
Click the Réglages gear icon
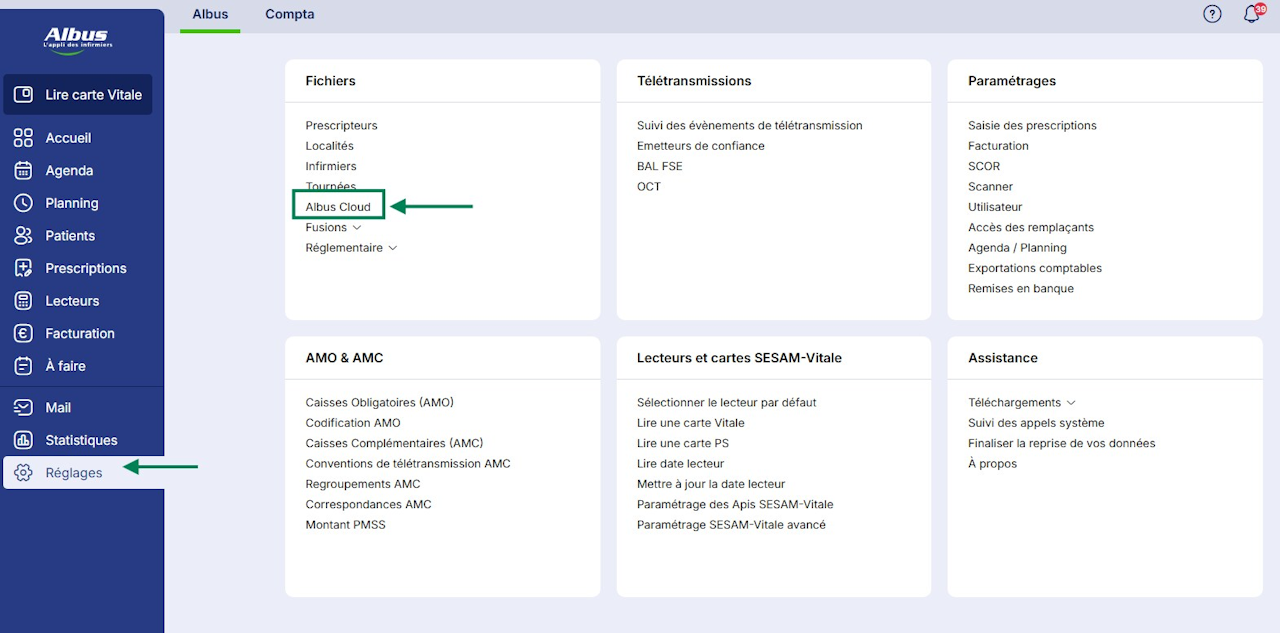(23, 473)
